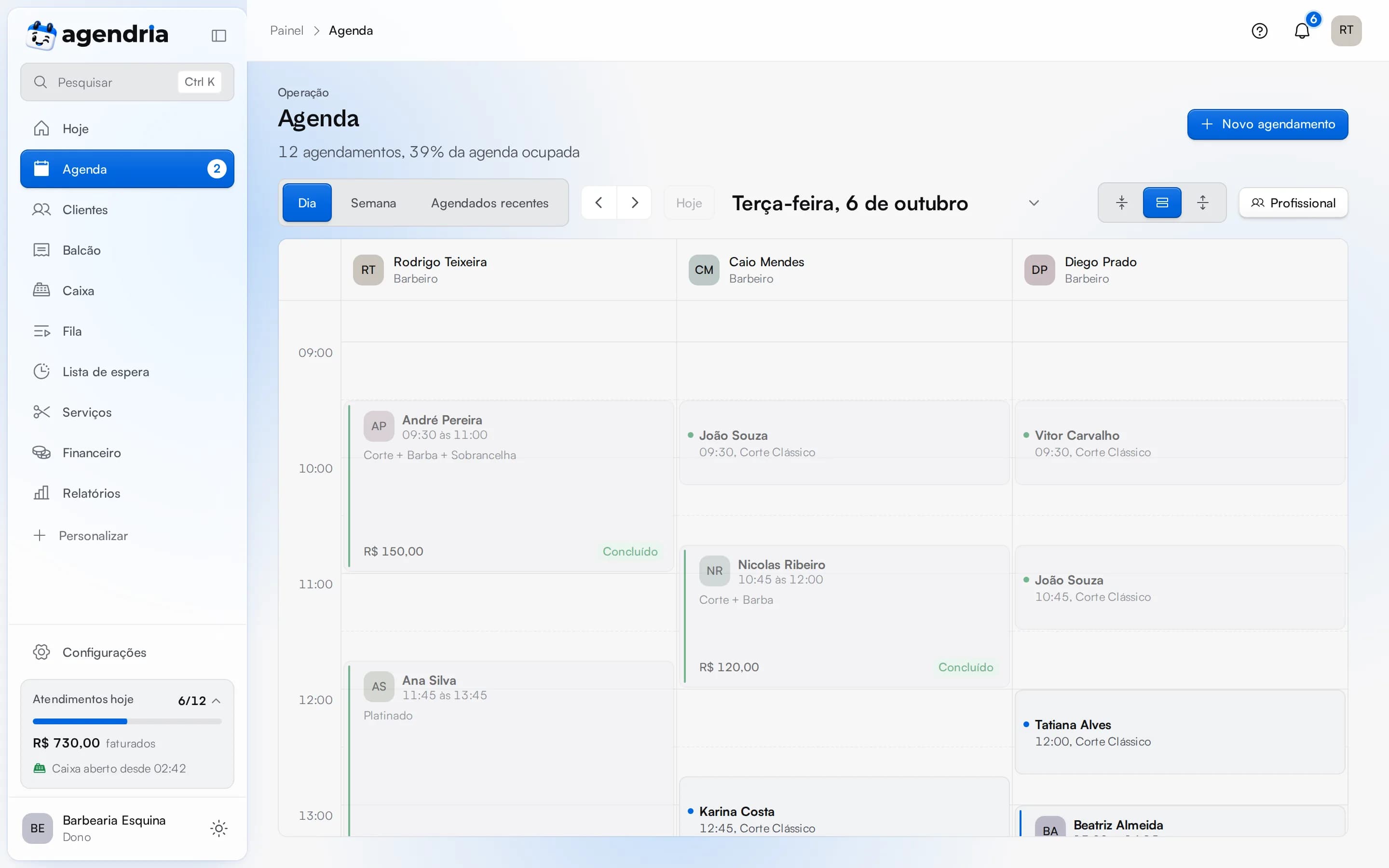Viewport: 1389px width, 868px height.
Task: Open Configurações gear item
Action: click(x=127, y=652)
